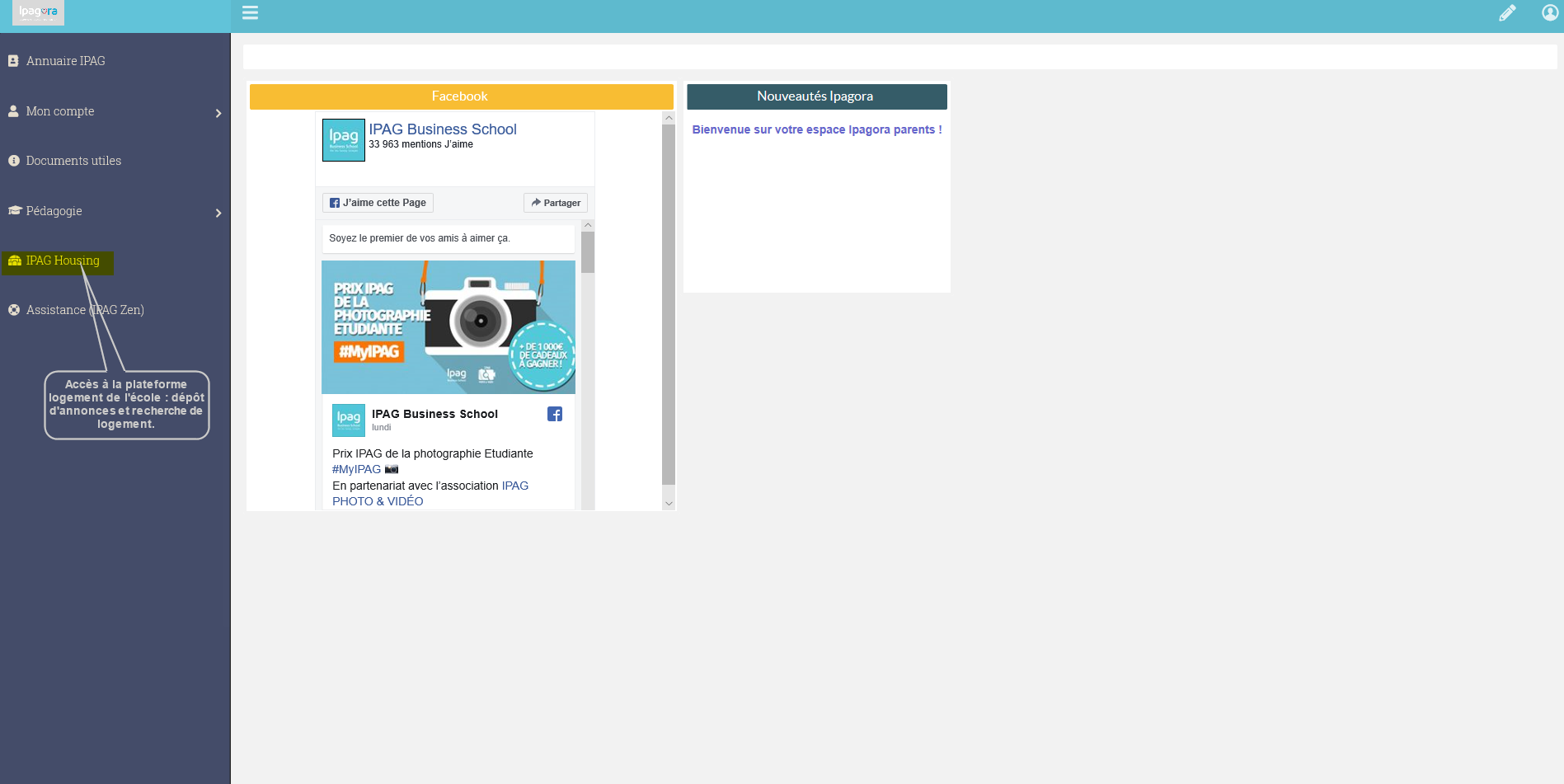Follow the #MyIPAG hashtag link
The image size is (1564, 784).
pos(356,469)
